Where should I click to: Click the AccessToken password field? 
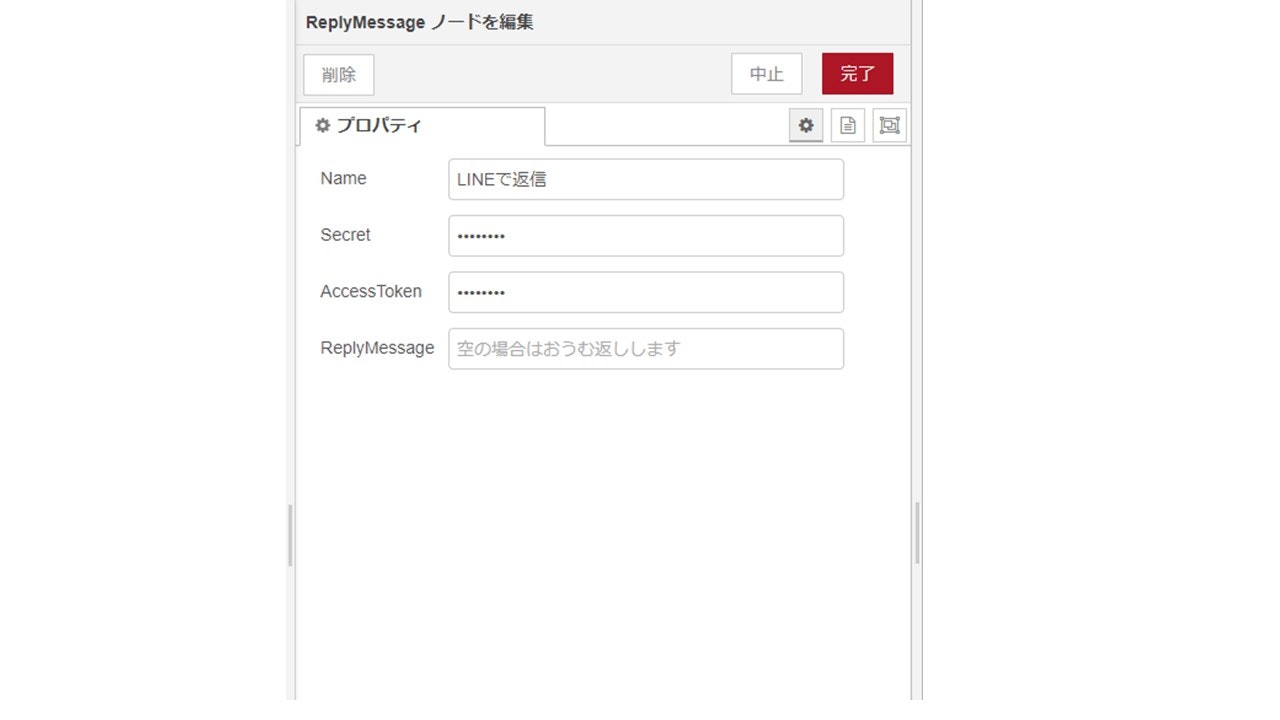(645, 291)
